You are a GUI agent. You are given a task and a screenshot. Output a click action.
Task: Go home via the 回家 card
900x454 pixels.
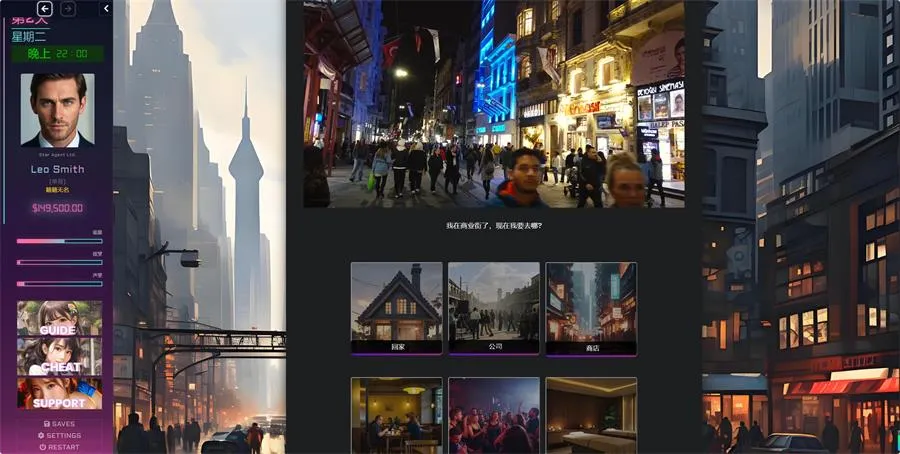coord(396,308)
